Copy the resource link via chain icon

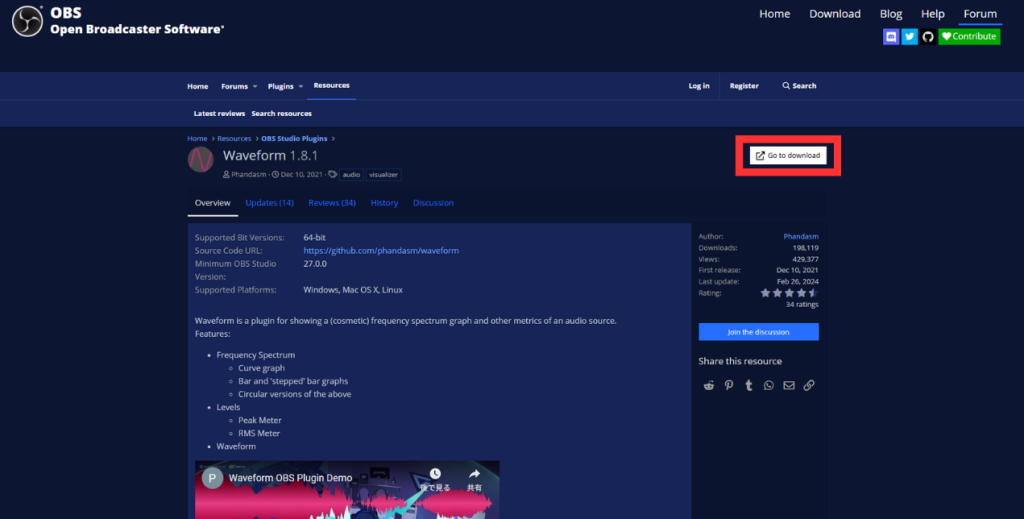coord(809,385)
